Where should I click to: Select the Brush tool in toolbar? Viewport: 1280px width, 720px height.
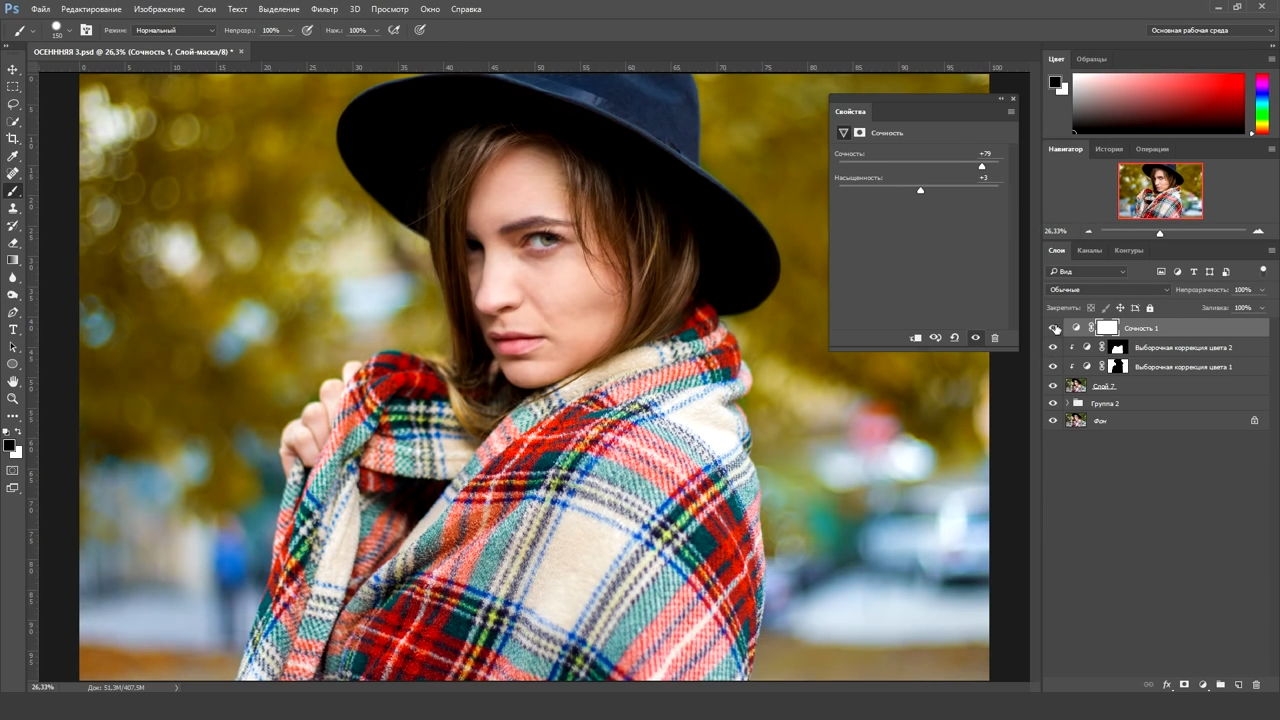pyautogui.click(x=13, y=191)
